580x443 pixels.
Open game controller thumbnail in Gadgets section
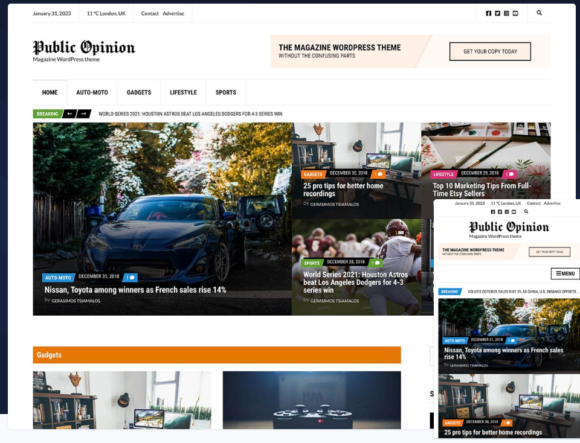(x=312, y=400)
